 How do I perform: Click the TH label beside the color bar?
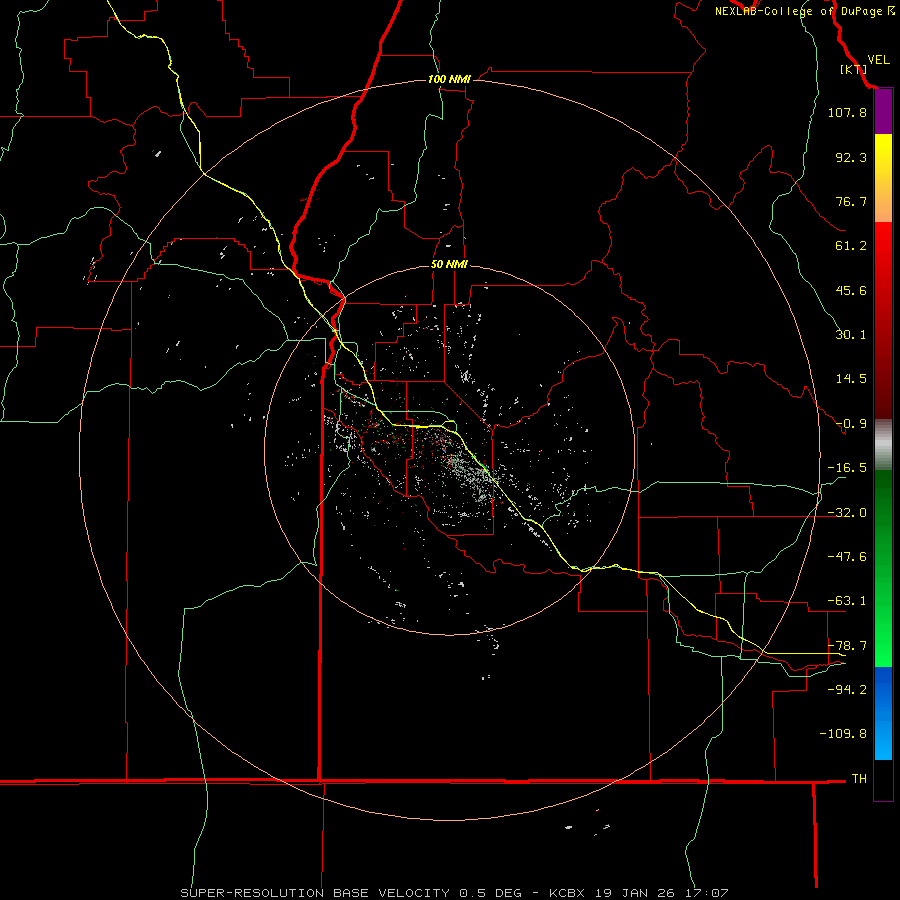[859, 778]
